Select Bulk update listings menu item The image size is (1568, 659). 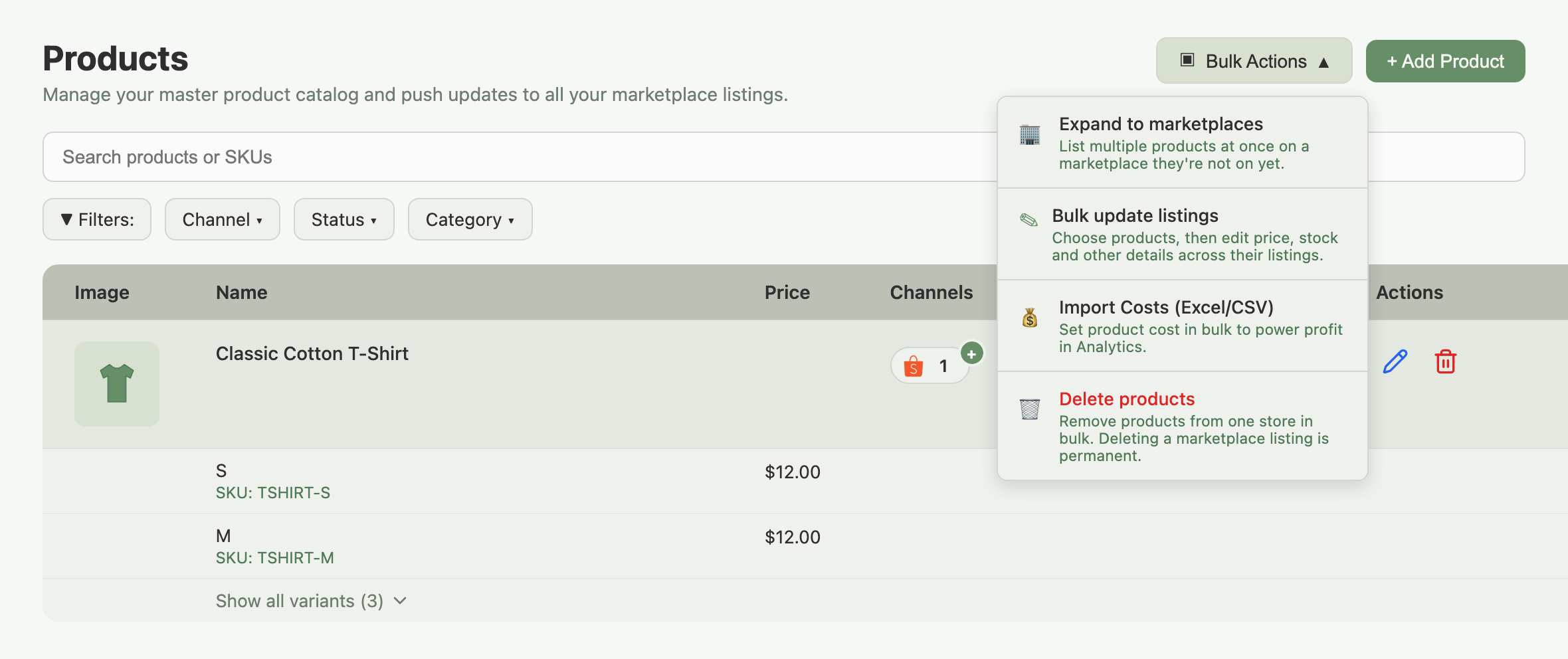tap(1183, 235)
